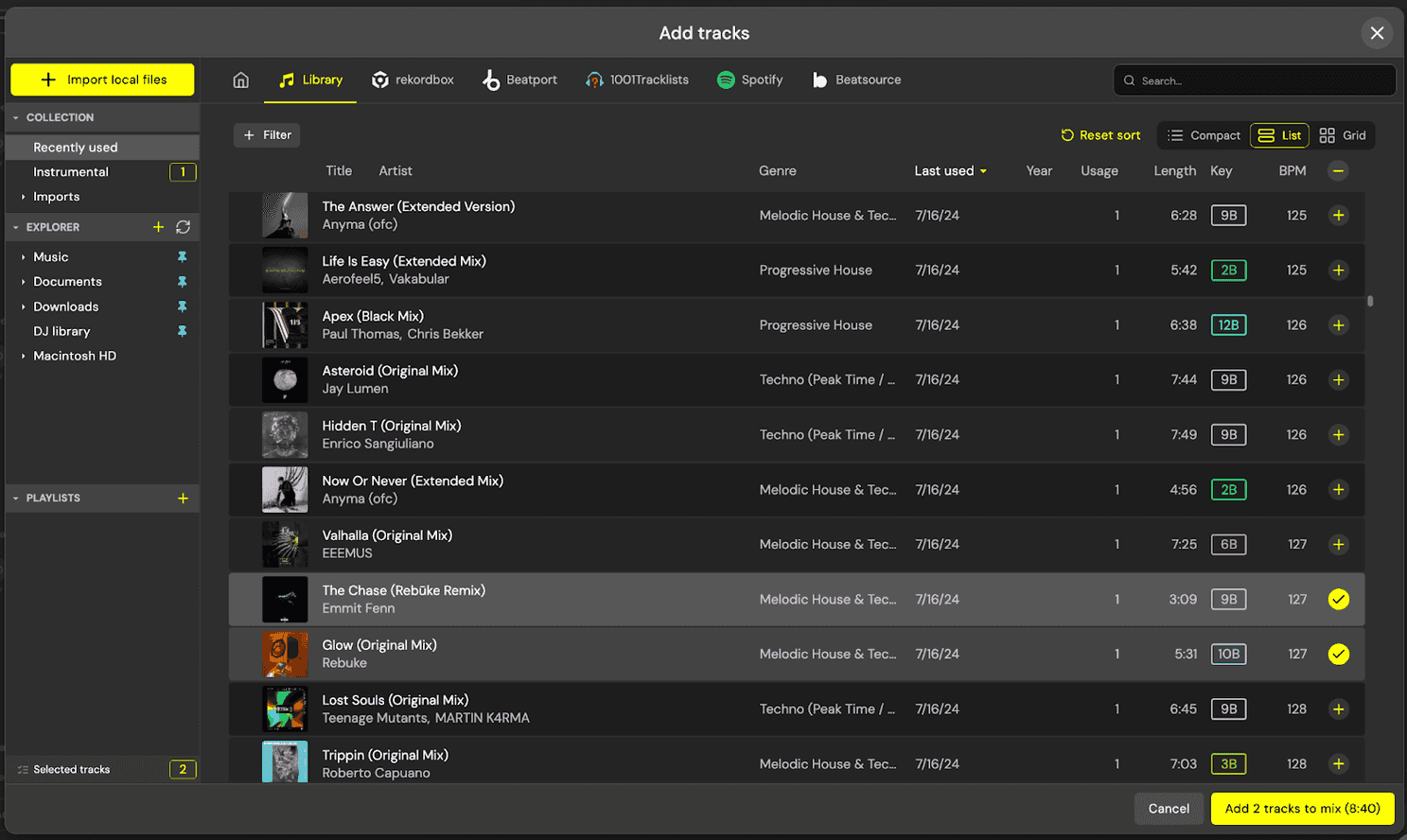This screenshot has width=1407, height=840.
Task: Click Add 2 tracks to mix
Action: click(x=1302, y=809)
